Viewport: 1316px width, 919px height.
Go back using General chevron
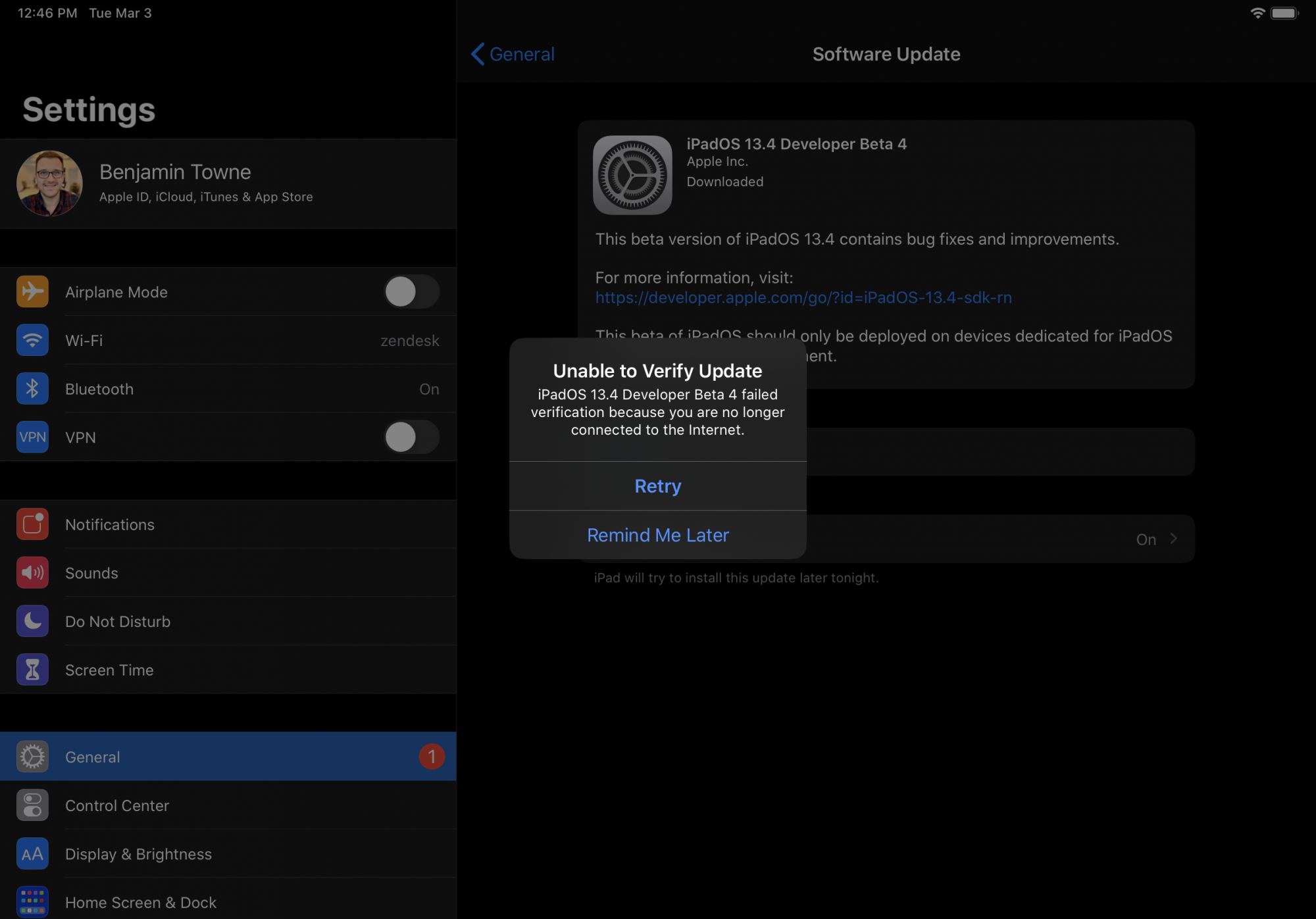point(479,54)
